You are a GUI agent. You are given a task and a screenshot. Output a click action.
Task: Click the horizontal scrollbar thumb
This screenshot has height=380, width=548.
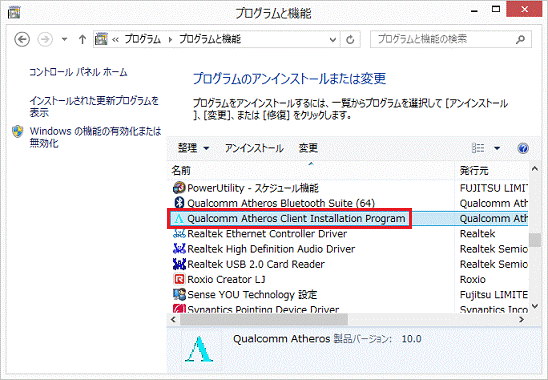(x=264, y=320)
